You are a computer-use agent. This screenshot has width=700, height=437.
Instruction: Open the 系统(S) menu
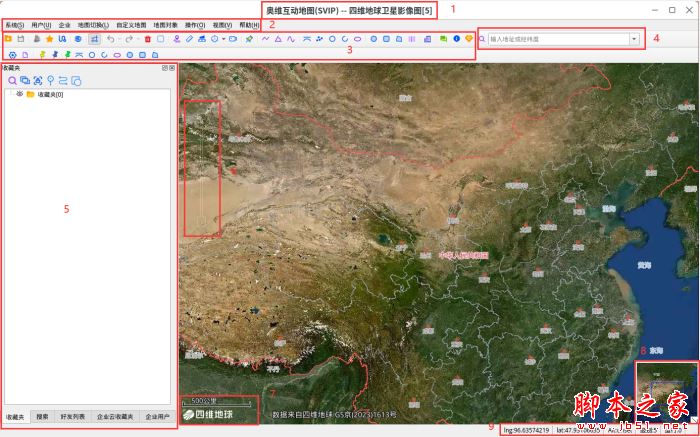[15, 25]
